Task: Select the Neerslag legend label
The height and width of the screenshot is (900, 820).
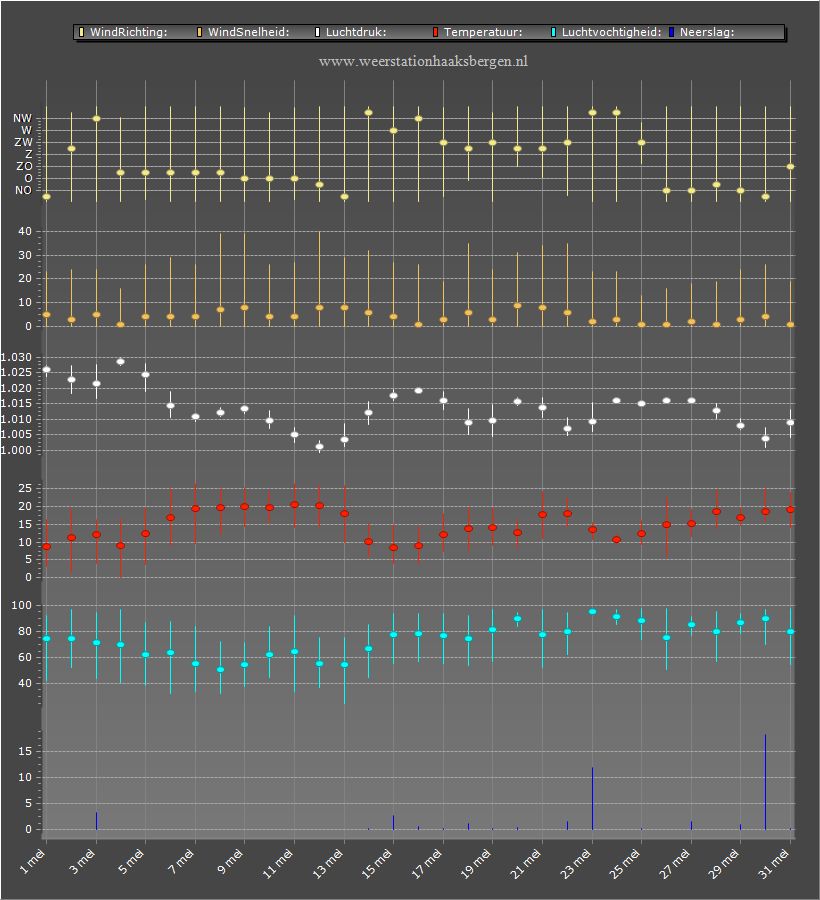Action: click(707, 32)
